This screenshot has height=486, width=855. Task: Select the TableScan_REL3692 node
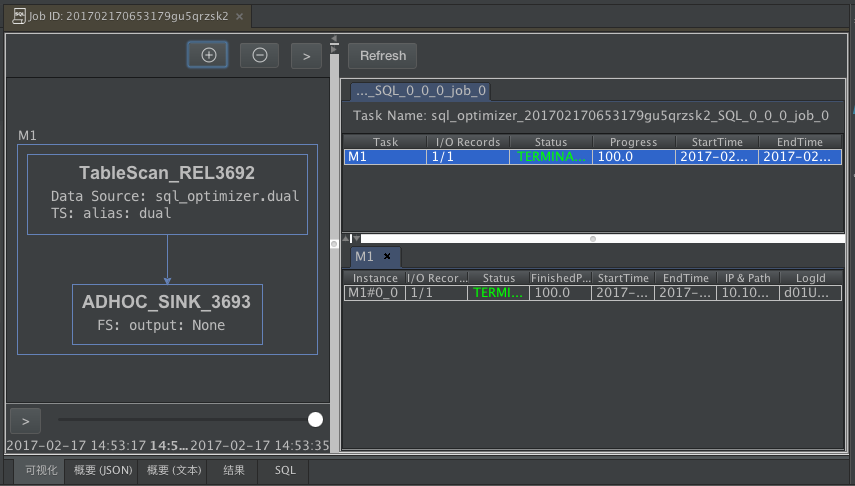(x=167, y=195)
